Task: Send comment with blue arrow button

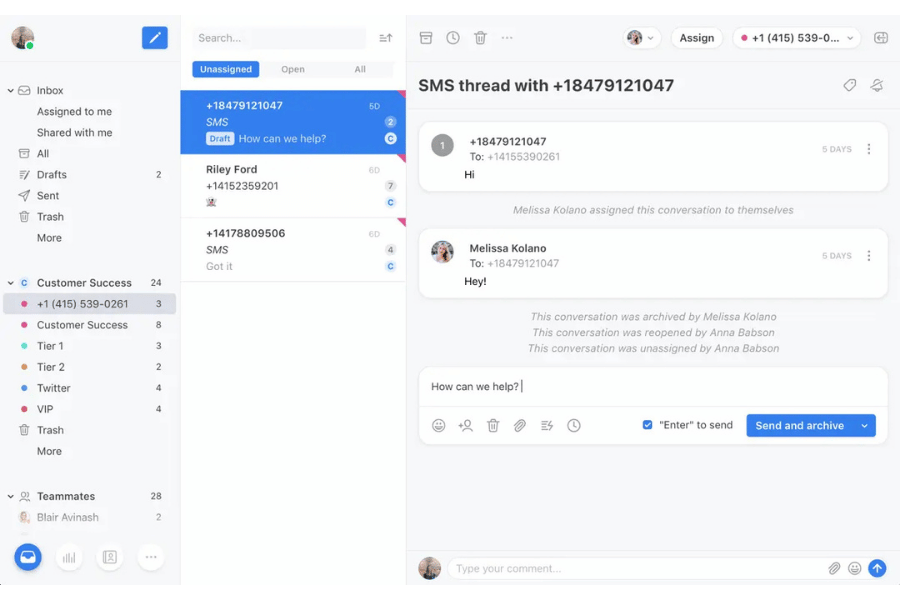Action: tap(877, 568)
